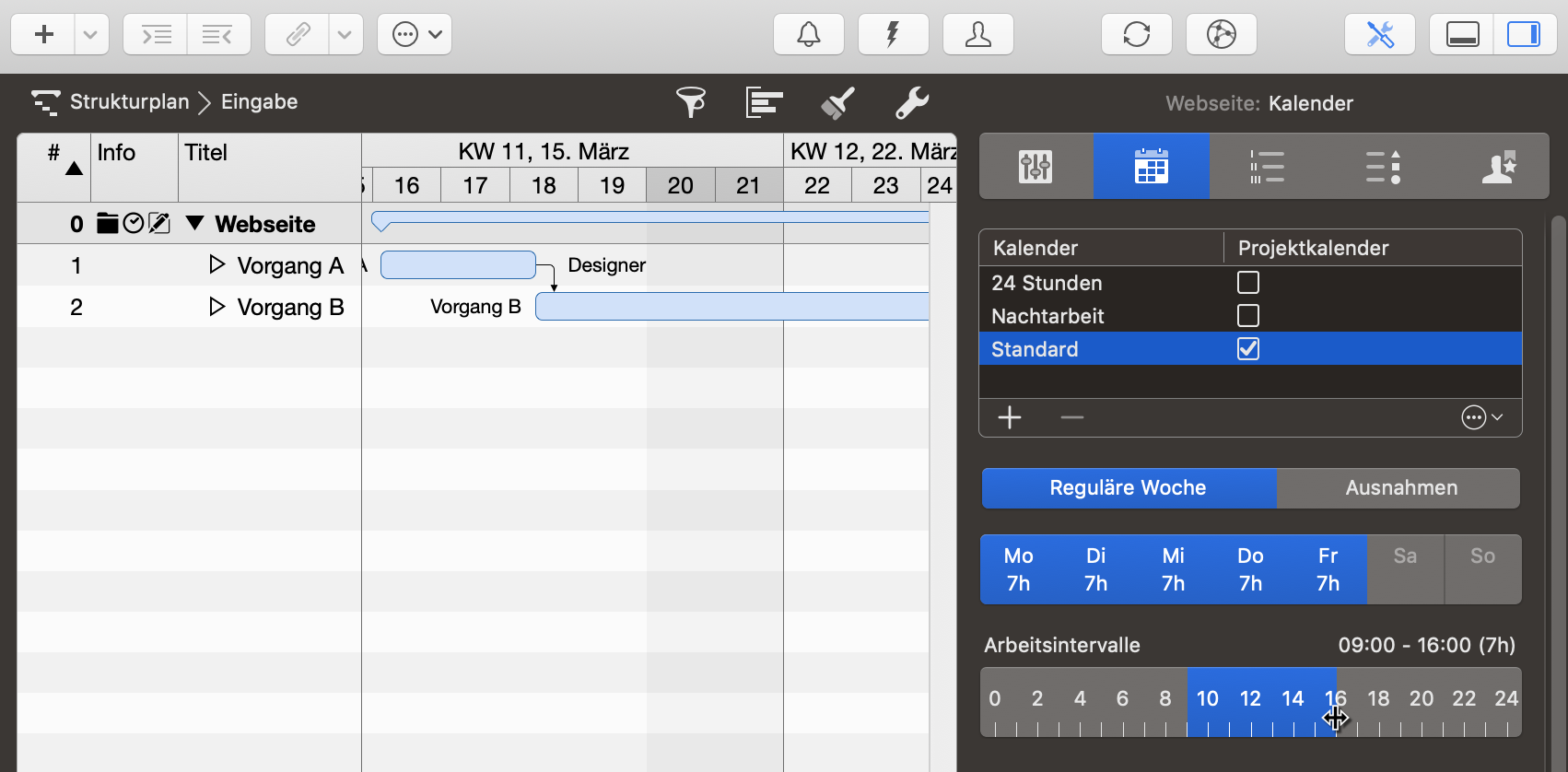Click the Strukturplan breadcrumb

(x=129, y=102)
